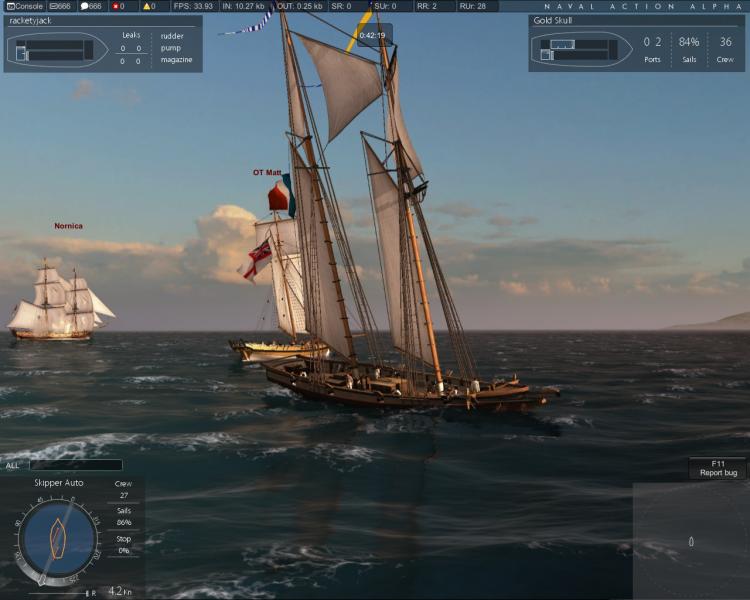
Task: Select the Stop 0% setting
Action: (x=124, y=544)
